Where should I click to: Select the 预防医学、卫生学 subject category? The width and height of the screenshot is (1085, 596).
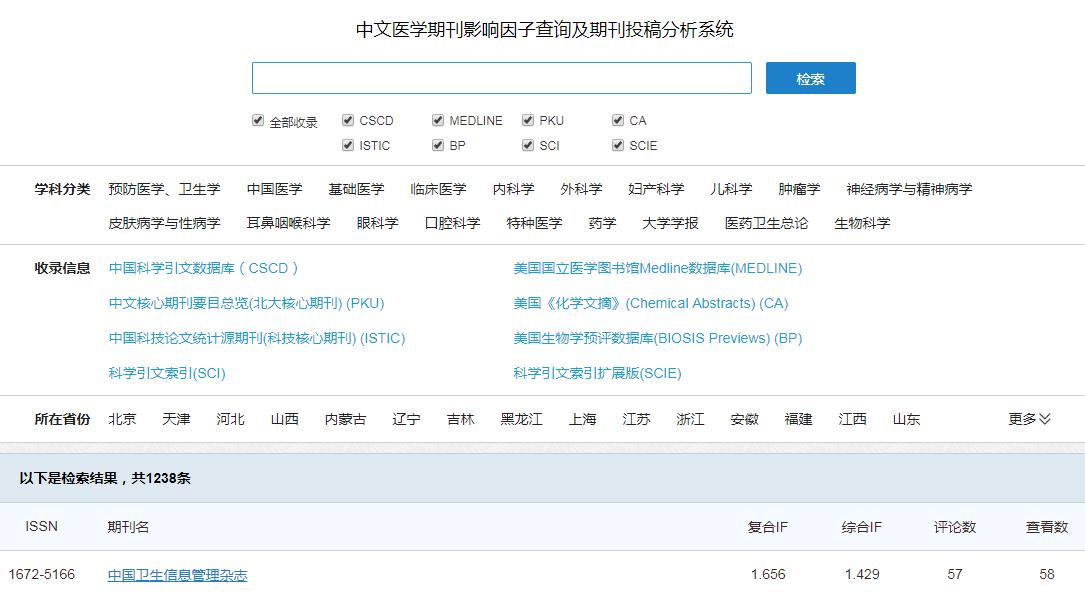(164, 189)
